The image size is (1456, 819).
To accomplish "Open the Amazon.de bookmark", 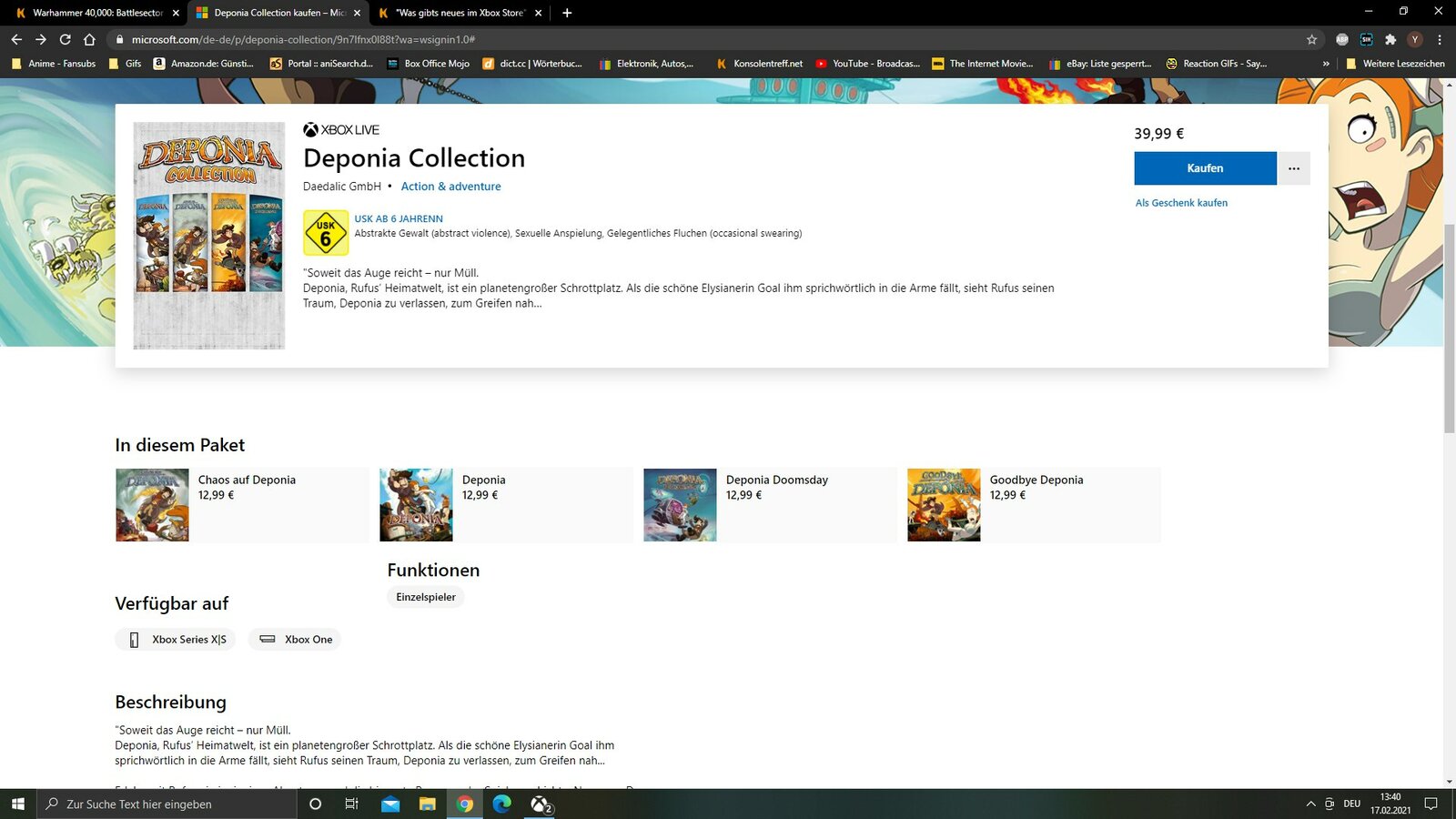I will 204,64.
